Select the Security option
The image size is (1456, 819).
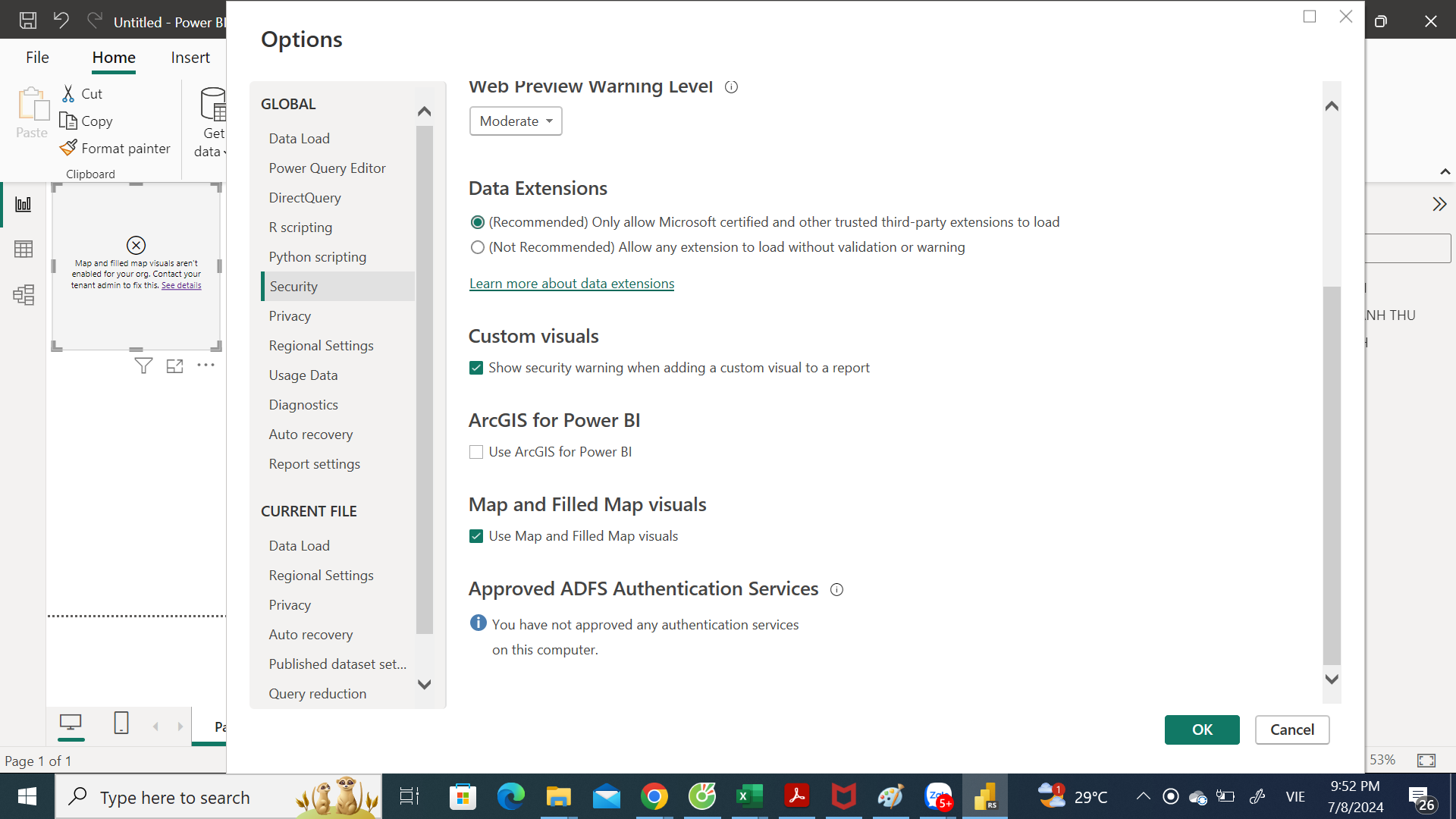click(338, 287)
